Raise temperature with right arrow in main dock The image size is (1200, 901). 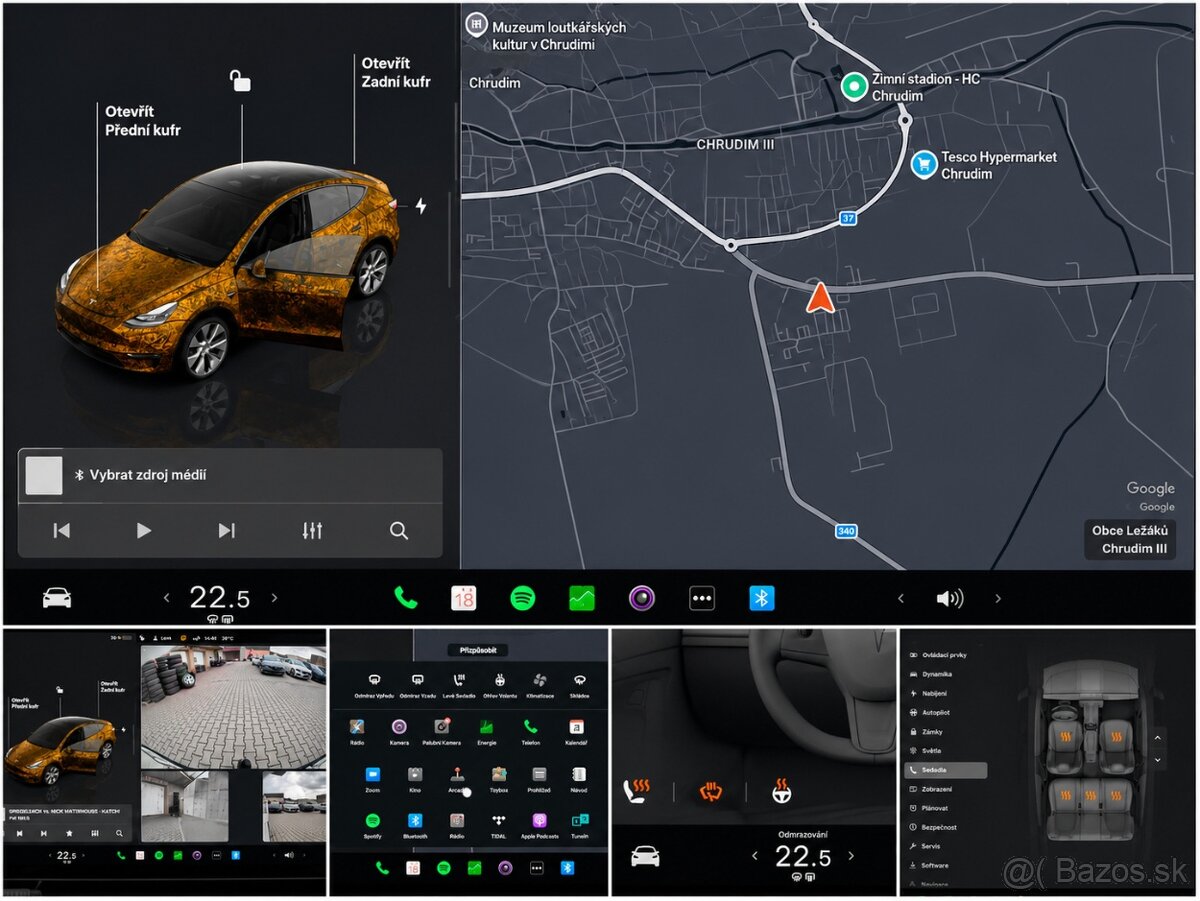coord(274,598)
